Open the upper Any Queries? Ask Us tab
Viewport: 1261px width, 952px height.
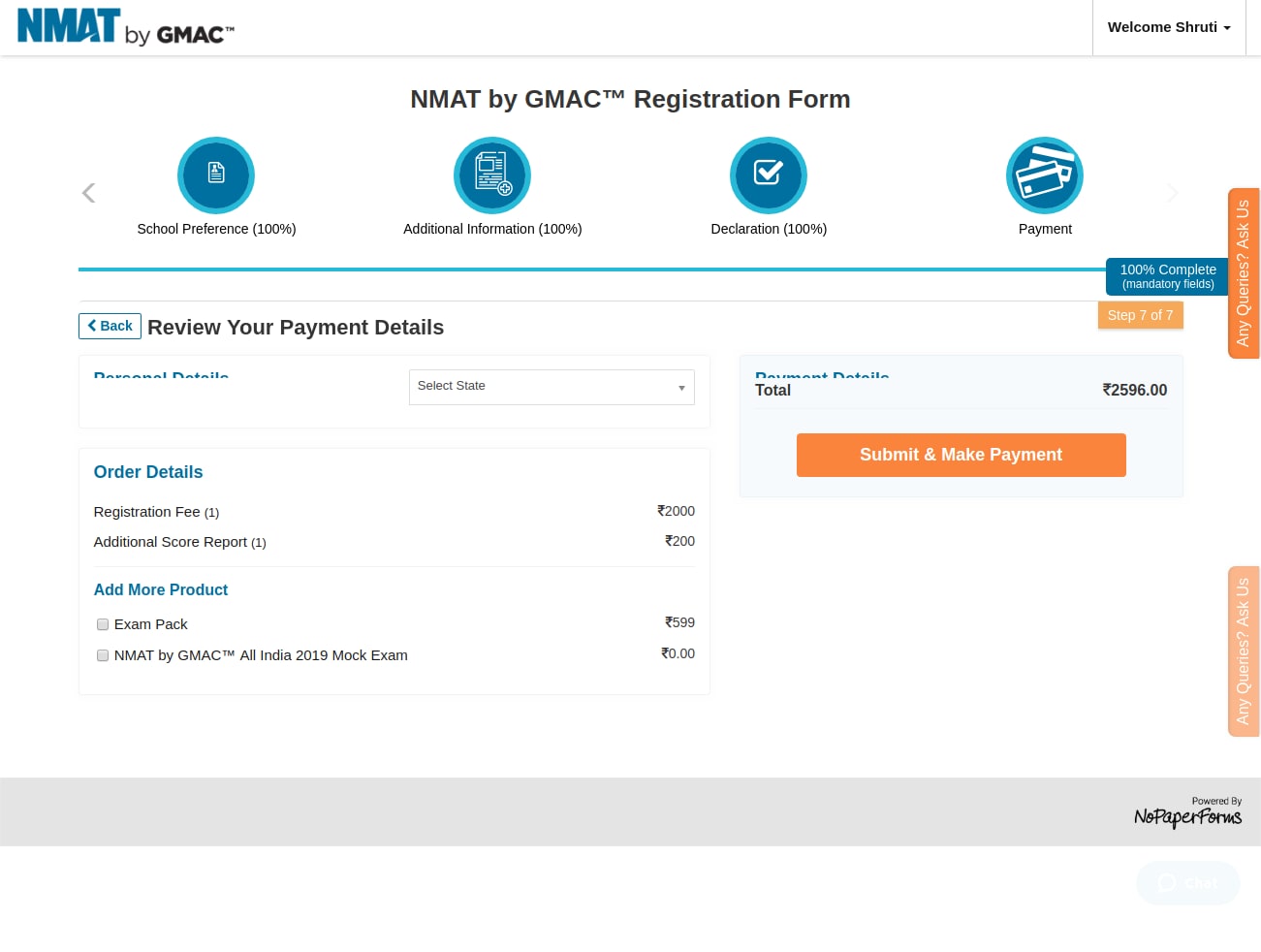point(1244,273)
